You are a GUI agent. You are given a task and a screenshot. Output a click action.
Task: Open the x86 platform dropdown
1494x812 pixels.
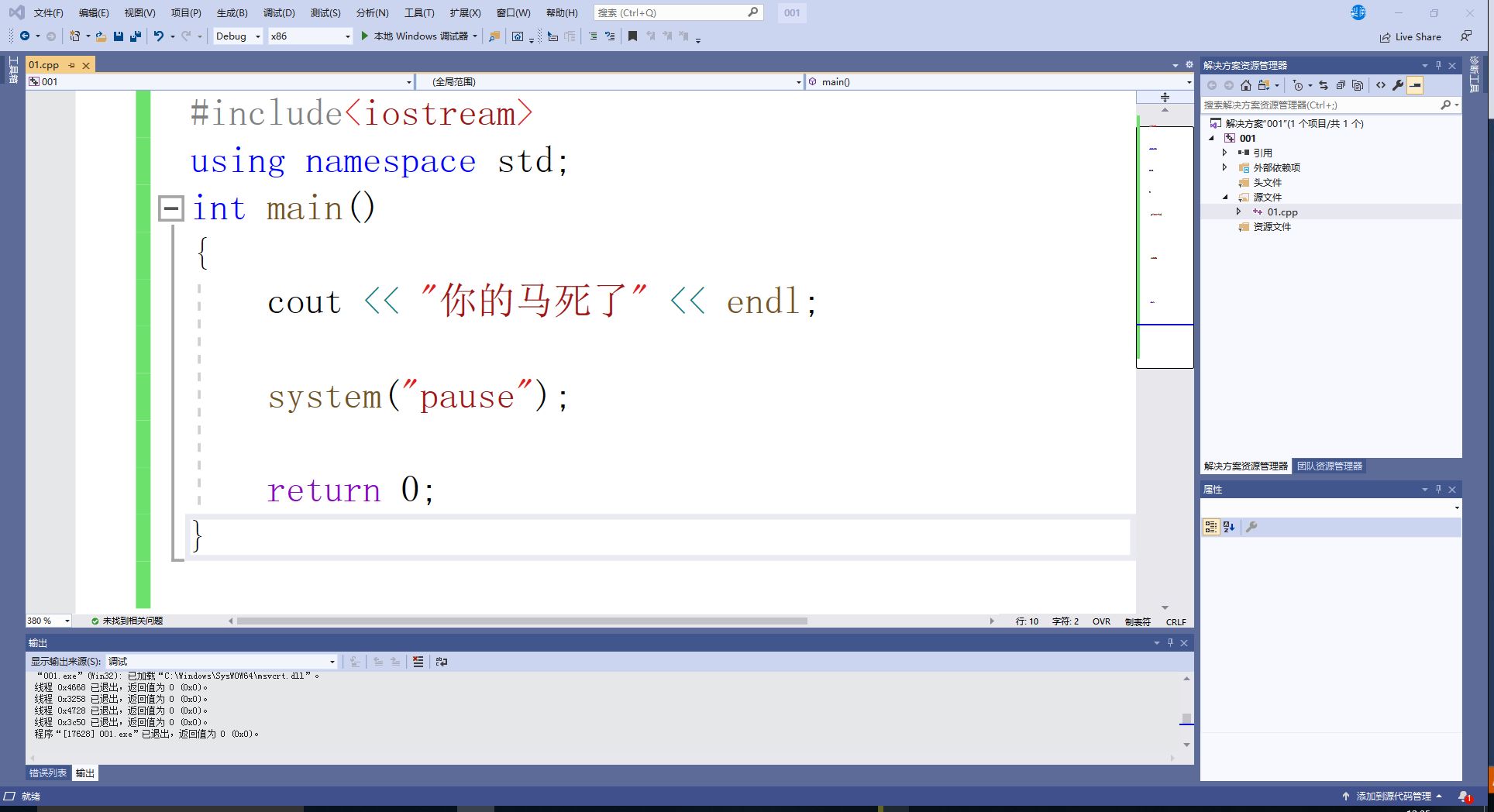[310, 36]
